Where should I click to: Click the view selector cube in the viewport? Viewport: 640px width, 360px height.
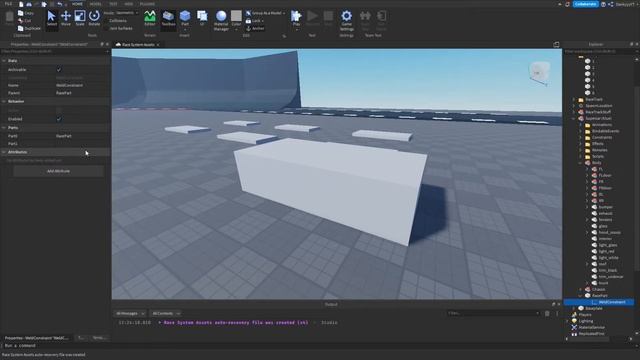[x=540, y=73]
